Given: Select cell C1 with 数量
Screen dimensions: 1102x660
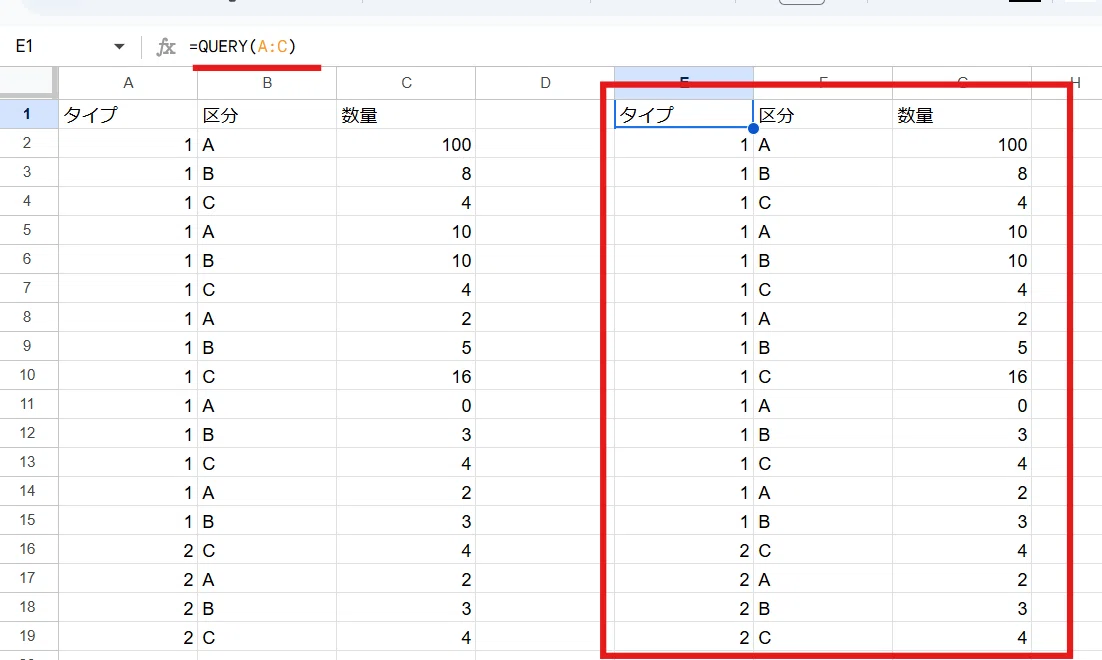Looking at the screenshot, I should click(406, 114).
